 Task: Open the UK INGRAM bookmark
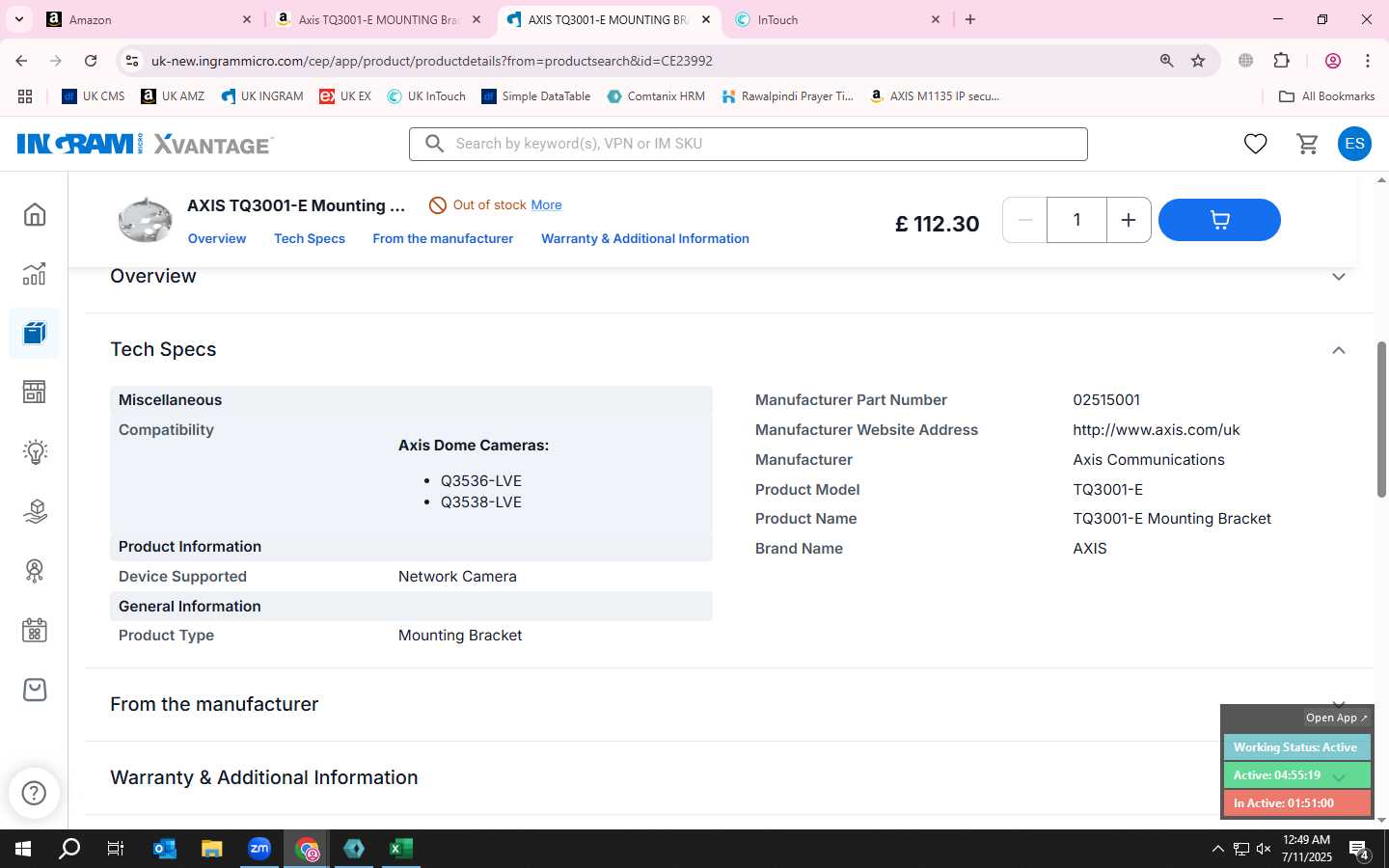261,96
